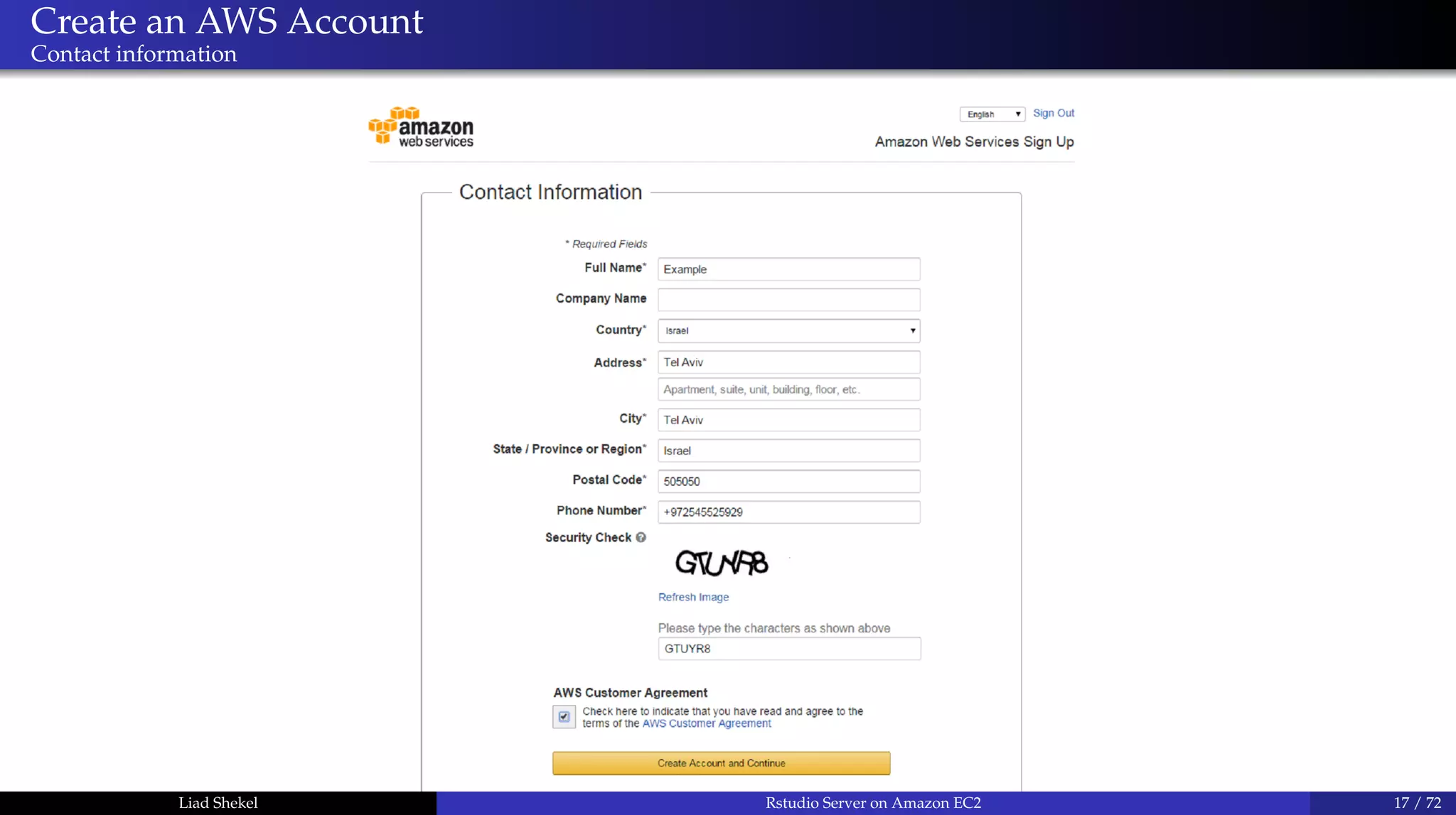This screenshot has width=1456, height=815.
Task: Click the author name 'Liad Shekel' in footer
Action: click(x=218, y=803)
